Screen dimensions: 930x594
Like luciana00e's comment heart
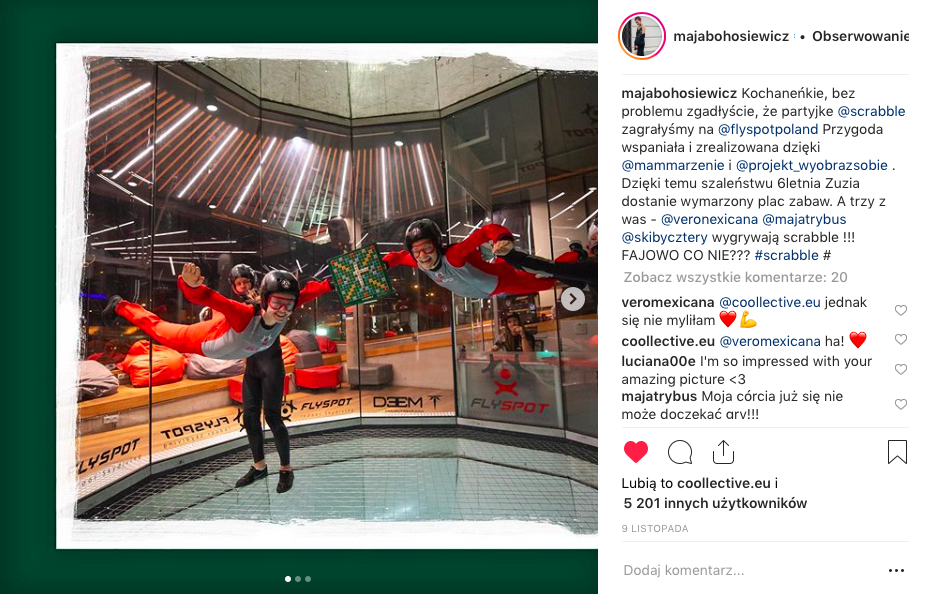click(900, 369)
